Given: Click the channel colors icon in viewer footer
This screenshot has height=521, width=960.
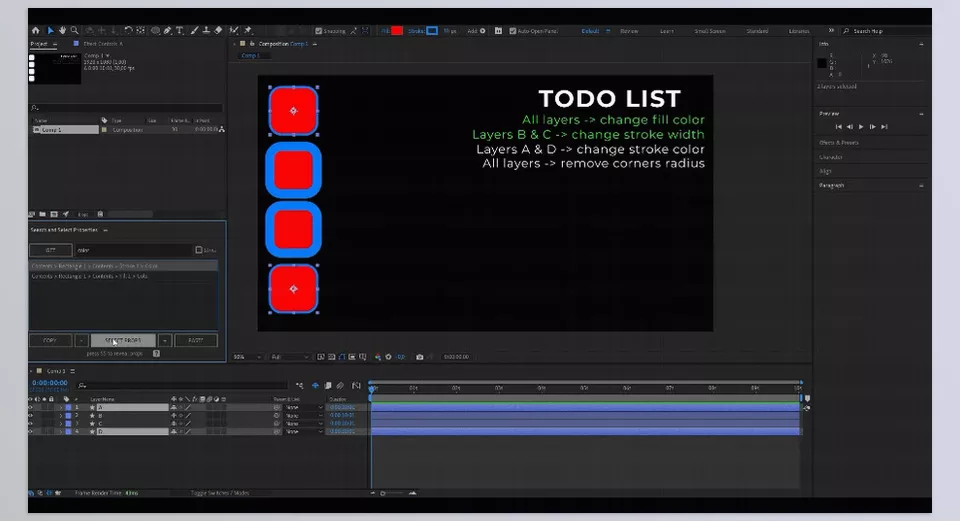Looking at the screenshot, I should tap(378, 357).
